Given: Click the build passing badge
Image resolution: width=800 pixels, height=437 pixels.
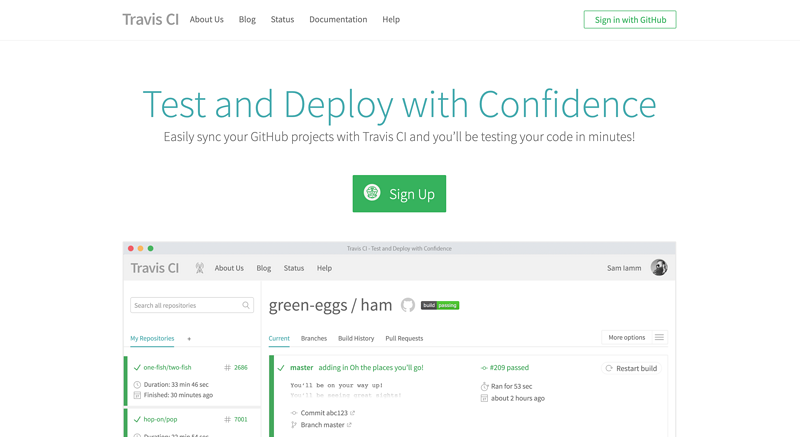Looking at the screenshot, I should pyautogui.click(x=440, y=305).
